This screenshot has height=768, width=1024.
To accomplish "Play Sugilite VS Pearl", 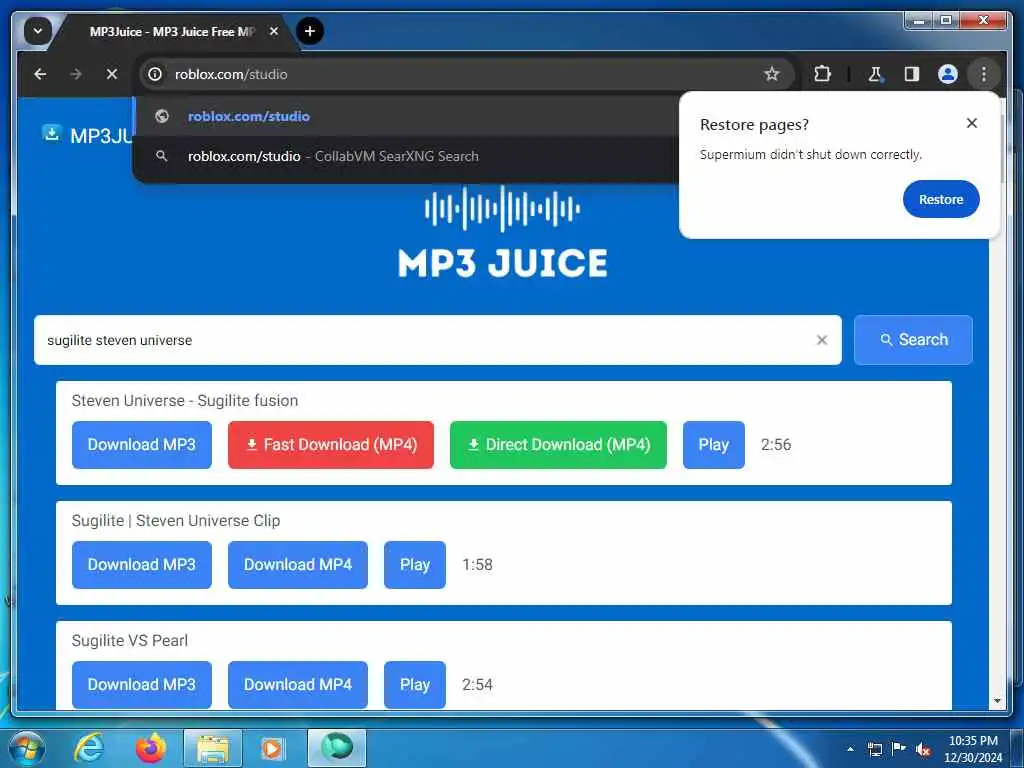I will (x=415, y=684).
